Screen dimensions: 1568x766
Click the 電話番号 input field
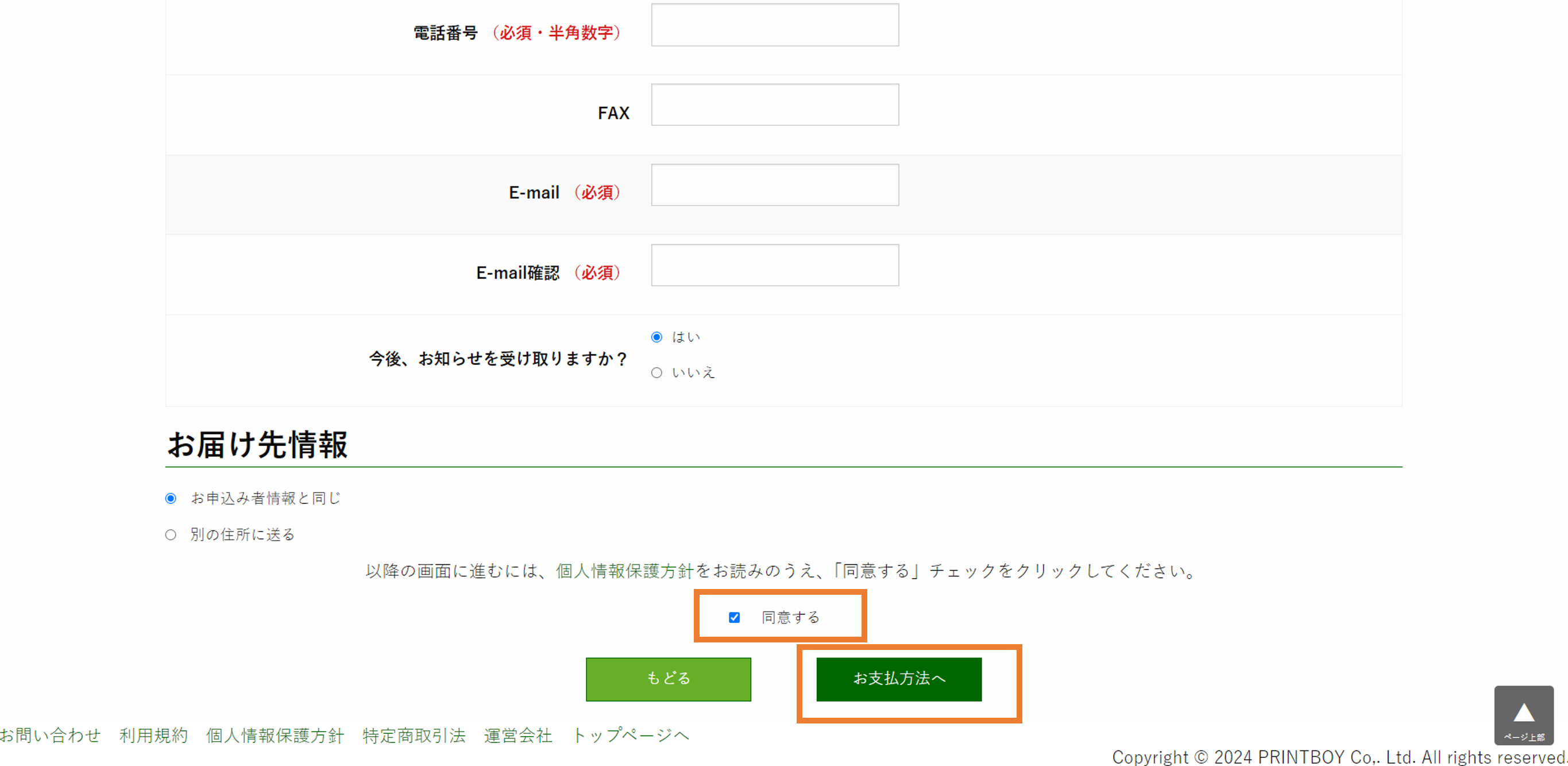click(x=774, y=24)
